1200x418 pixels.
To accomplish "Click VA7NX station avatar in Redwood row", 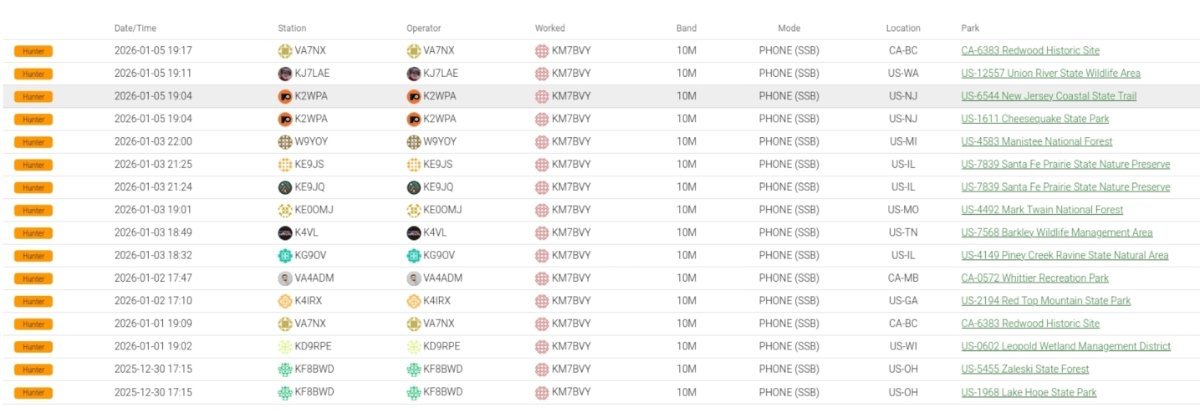I will [x=285, y=51].
